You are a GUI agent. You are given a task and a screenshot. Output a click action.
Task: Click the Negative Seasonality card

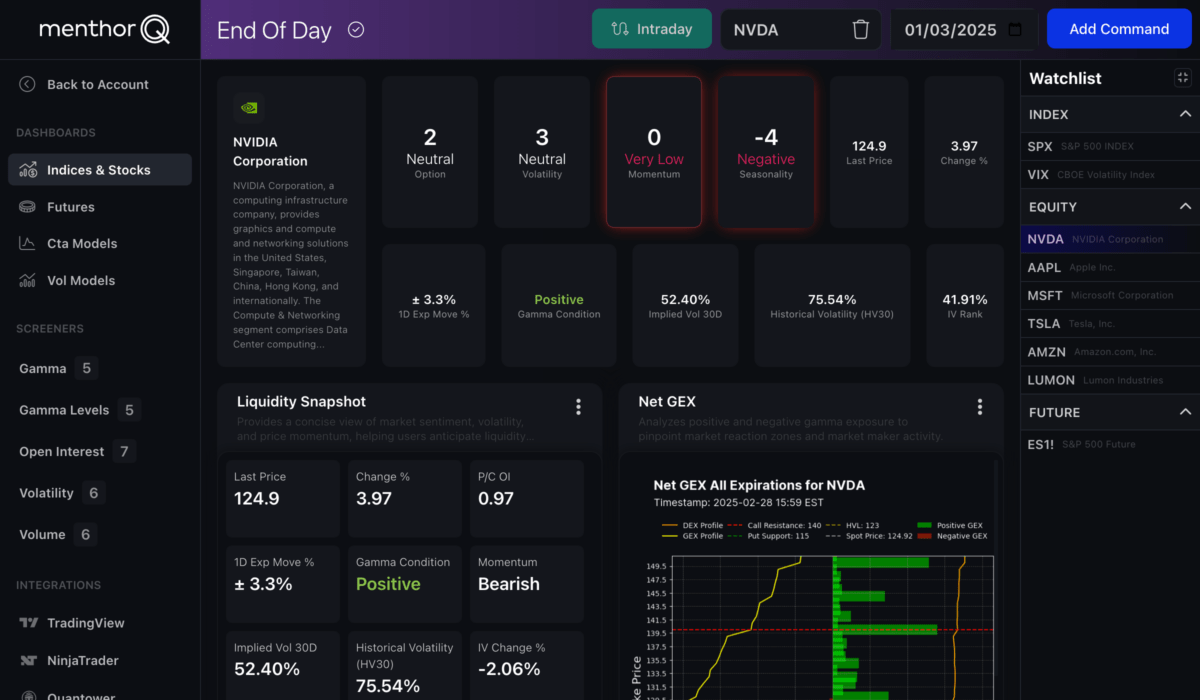(x=766, y=152)
